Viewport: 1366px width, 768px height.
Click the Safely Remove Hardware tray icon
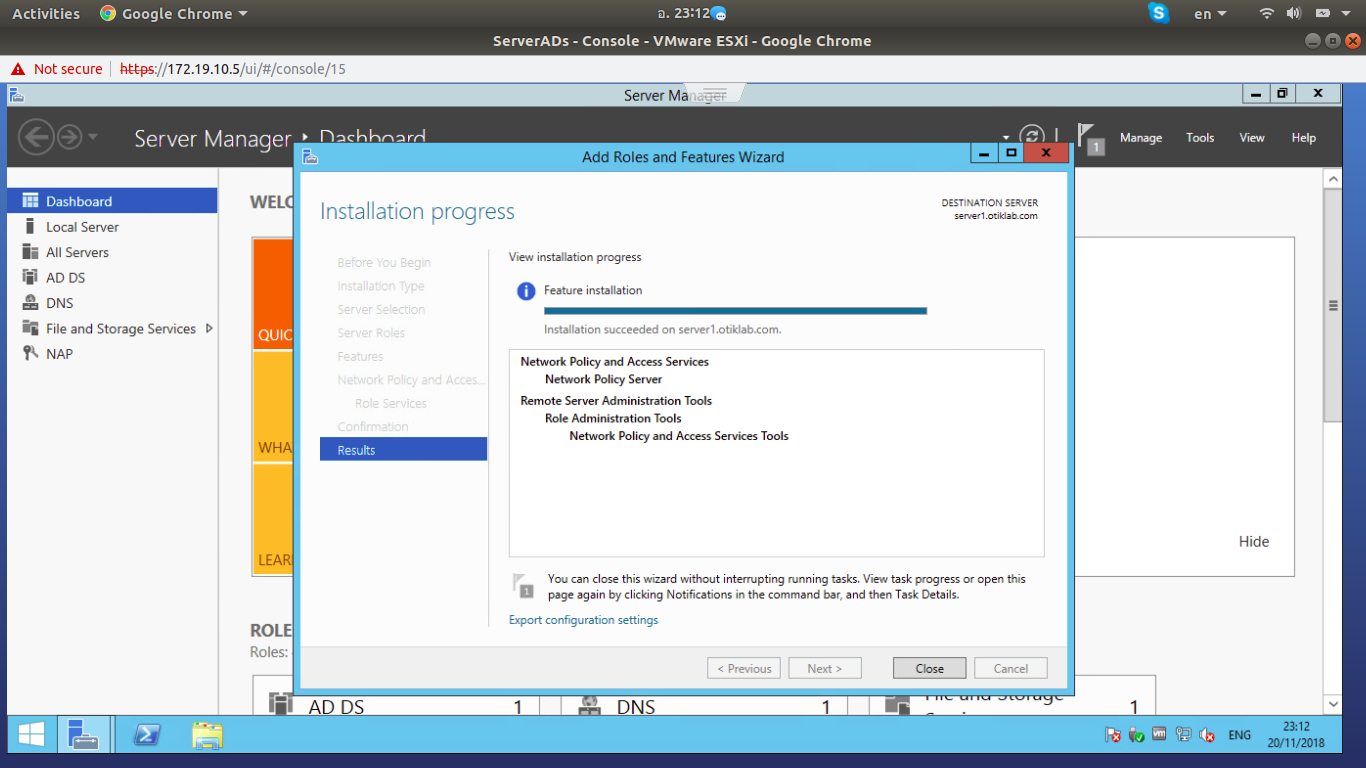pos(1136,735)
